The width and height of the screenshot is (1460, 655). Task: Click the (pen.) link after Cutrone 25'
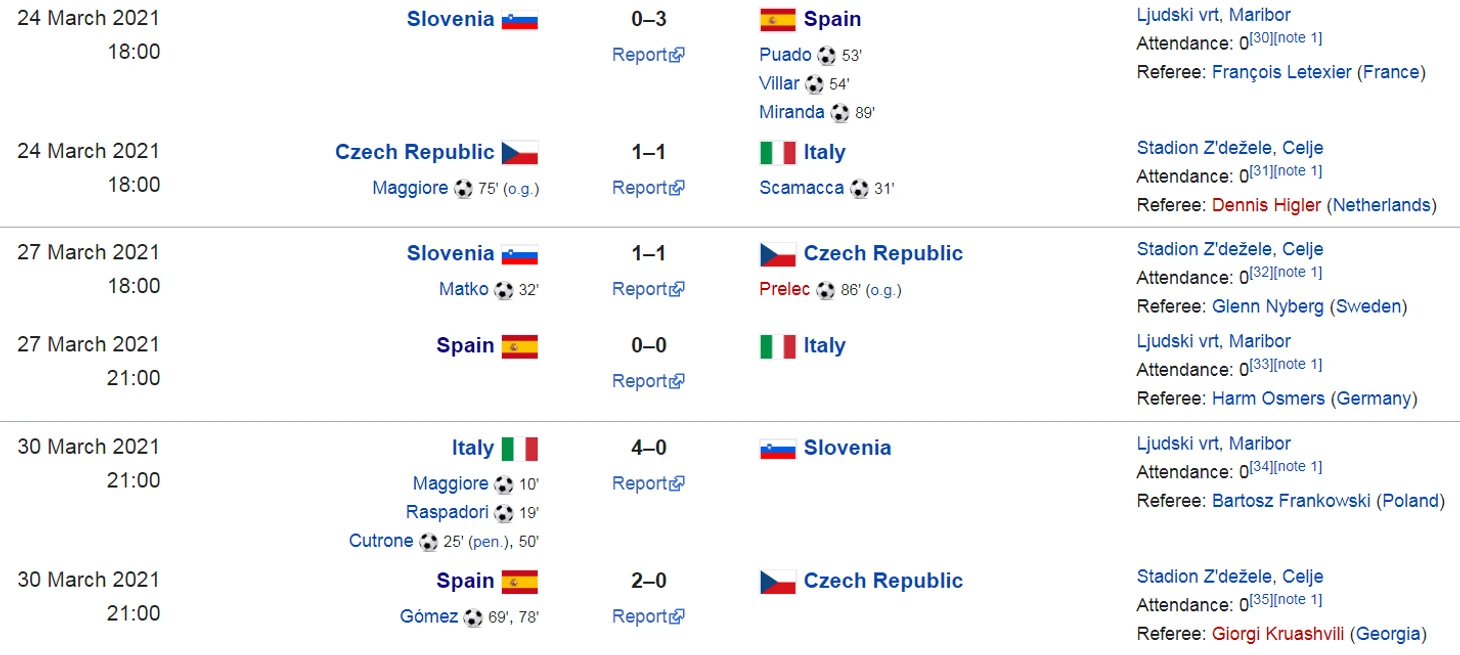(x=490, y=542)
